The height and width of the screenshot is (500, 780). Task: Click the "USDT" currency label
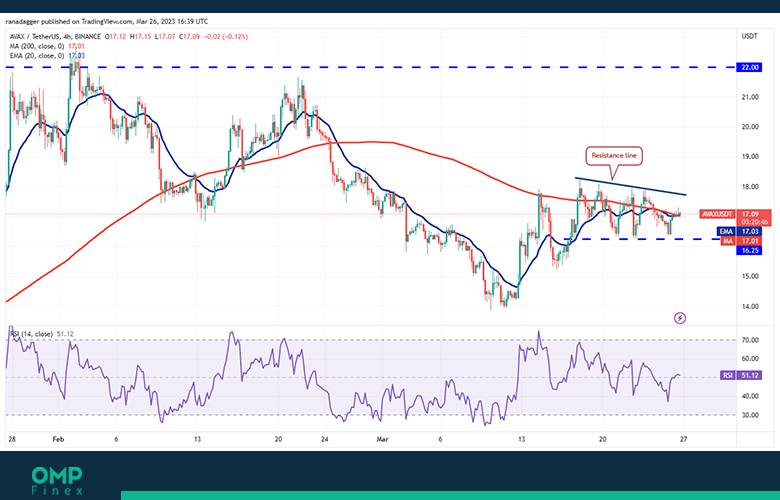click(x=749, y=36)
